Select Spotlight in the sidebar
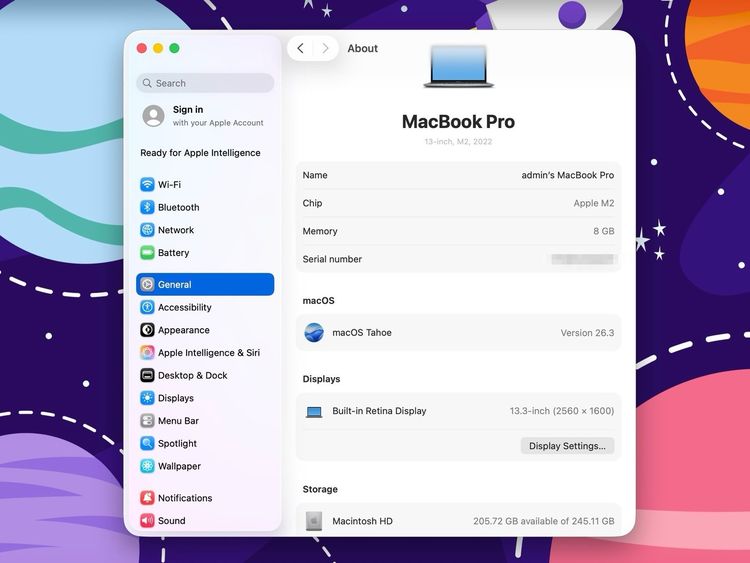The width and height of the screenshot is (750, 563). coord(205,443)
